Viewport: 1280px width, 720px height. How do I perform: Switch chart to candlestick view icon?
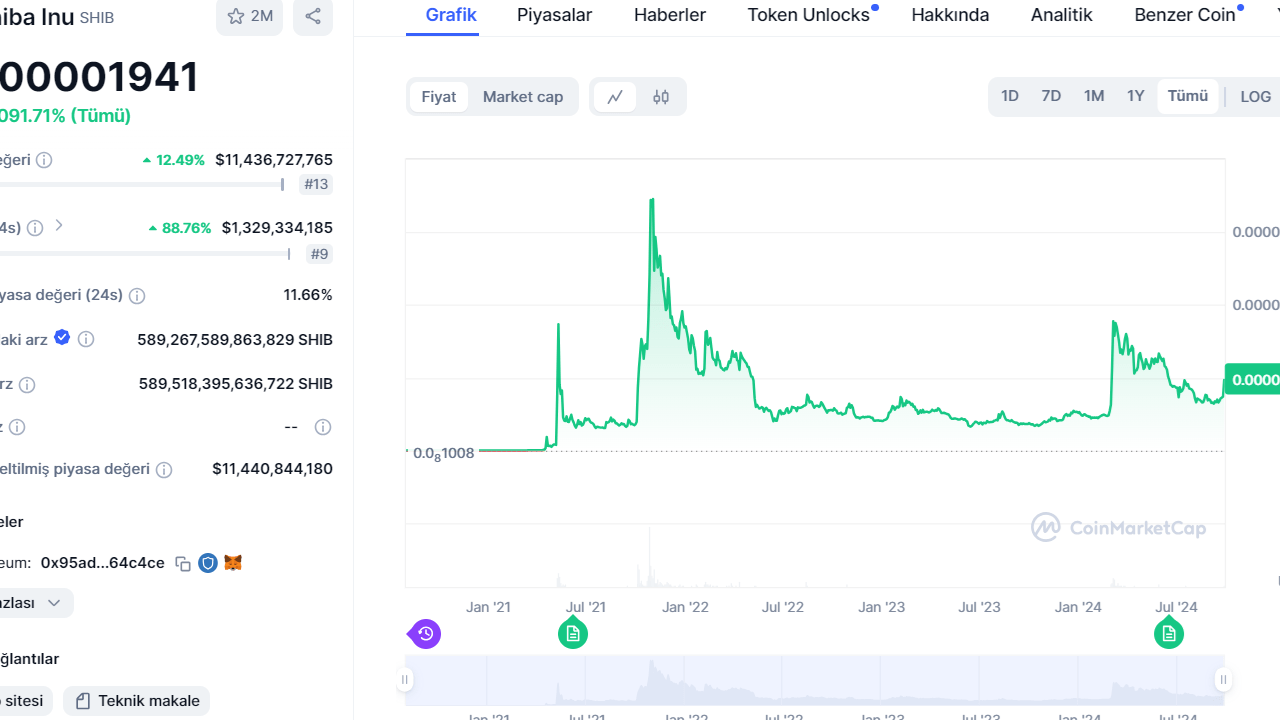661,97
